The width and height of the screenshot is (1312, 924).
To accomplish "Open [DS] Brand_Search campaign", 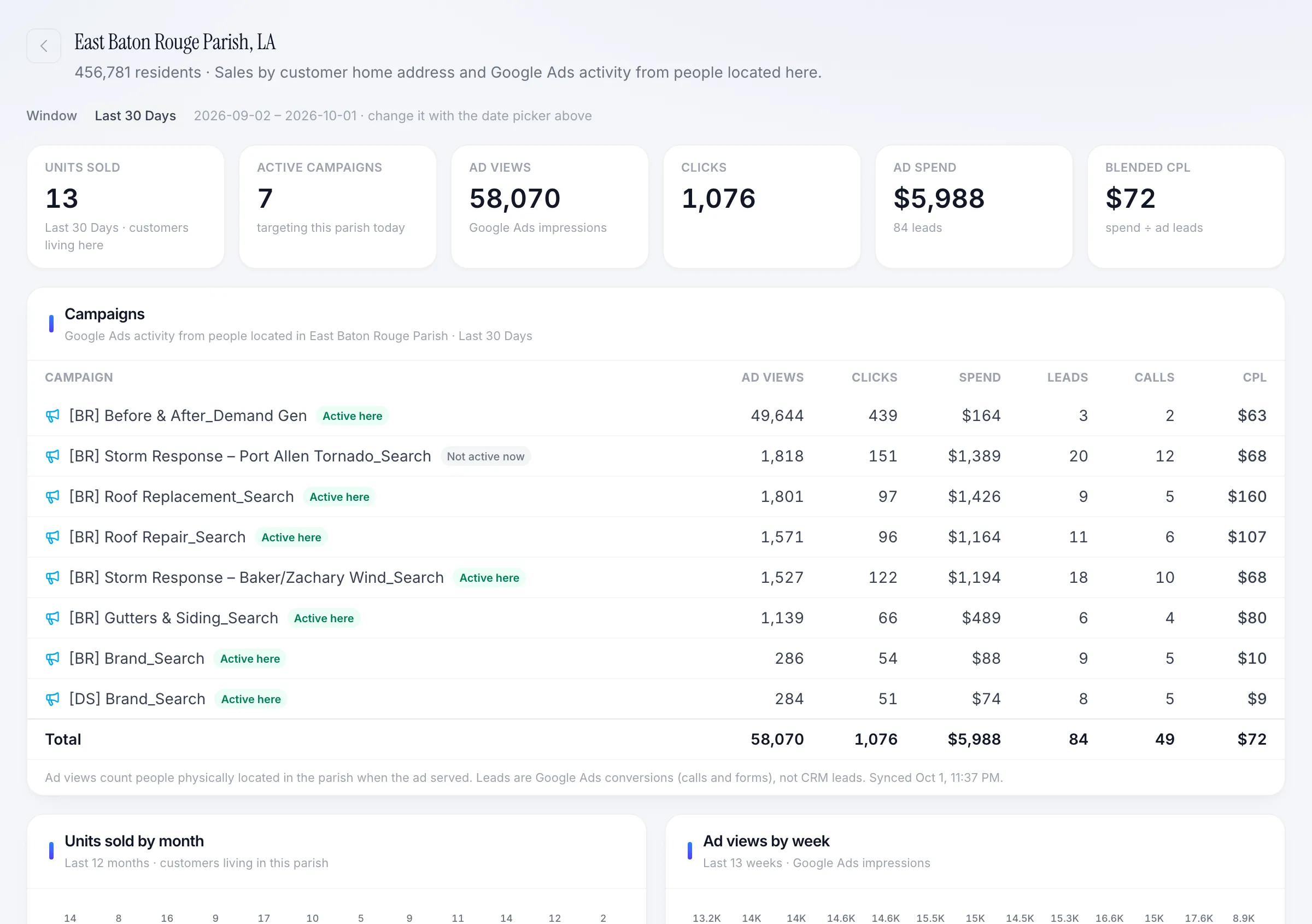I will (137, 699).
